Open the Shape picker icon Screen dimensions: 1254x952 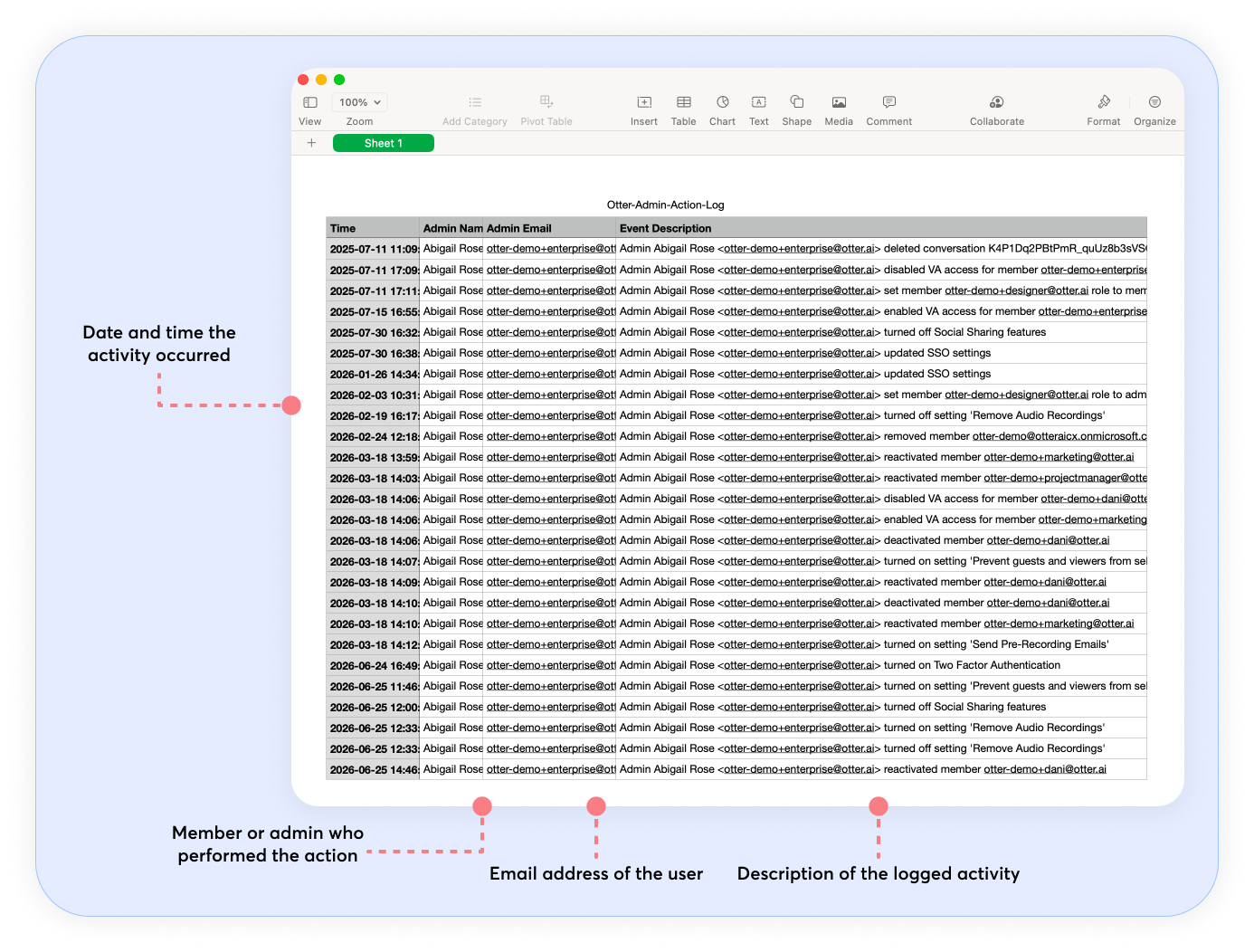[x=797, y=102]
